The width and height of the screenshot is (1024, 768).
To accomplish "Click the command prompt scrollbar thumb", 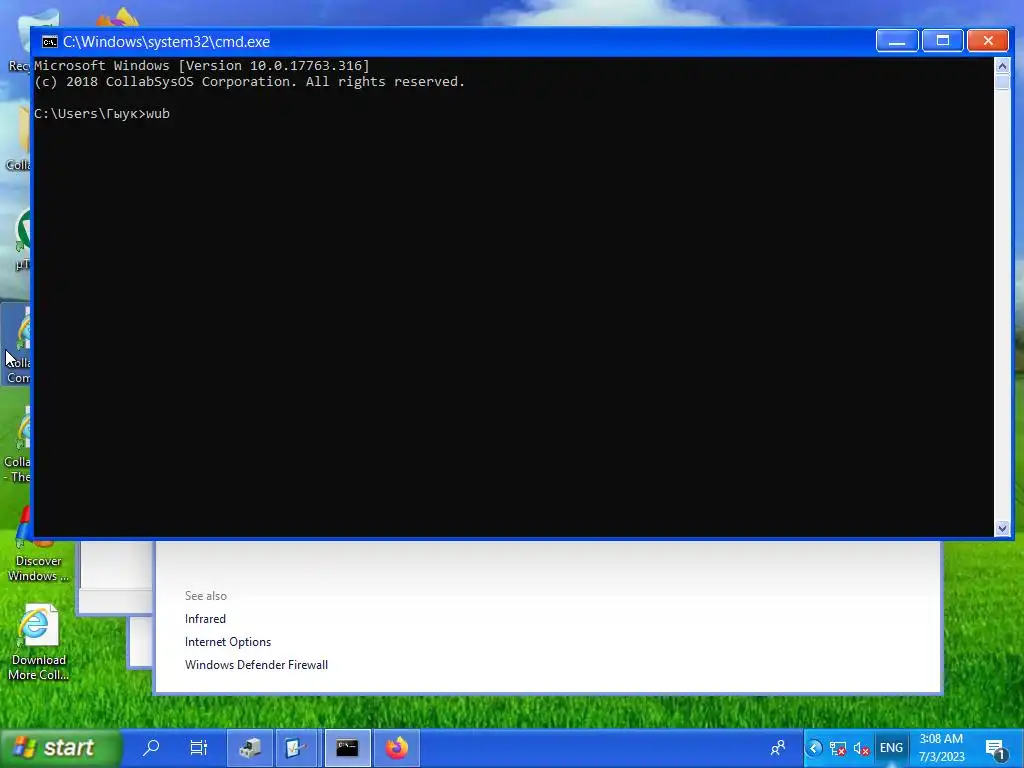I will 1002,82.
